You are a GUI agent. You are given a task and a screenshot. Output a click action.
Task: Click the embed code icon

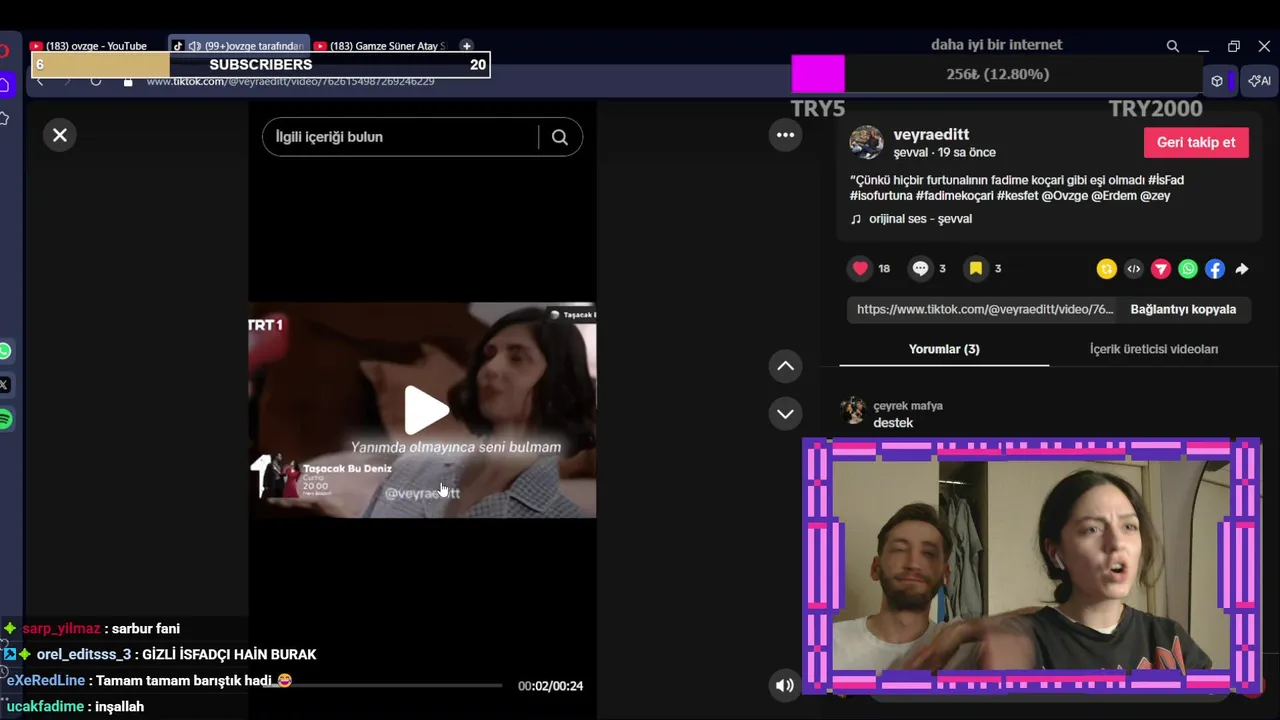point(1133,269)
